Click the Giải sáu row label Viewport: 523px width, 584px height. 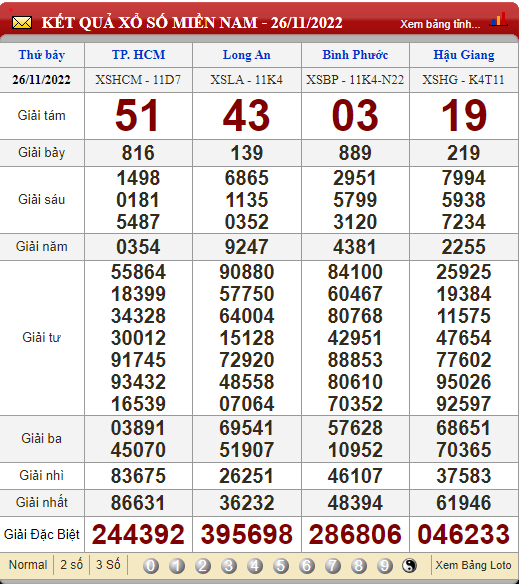(x=42, y=200)
